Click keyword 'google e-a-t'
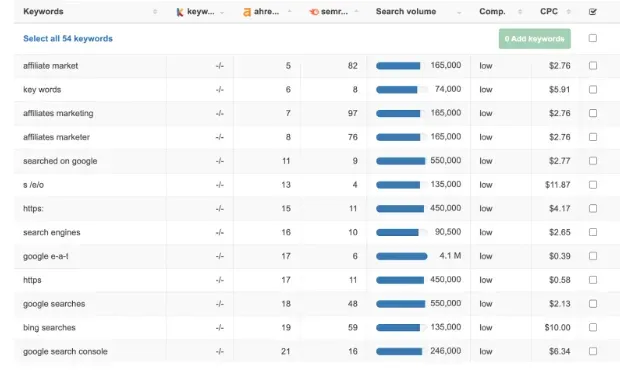The height and width of the screenshot is (371, 620). (45, 256)
